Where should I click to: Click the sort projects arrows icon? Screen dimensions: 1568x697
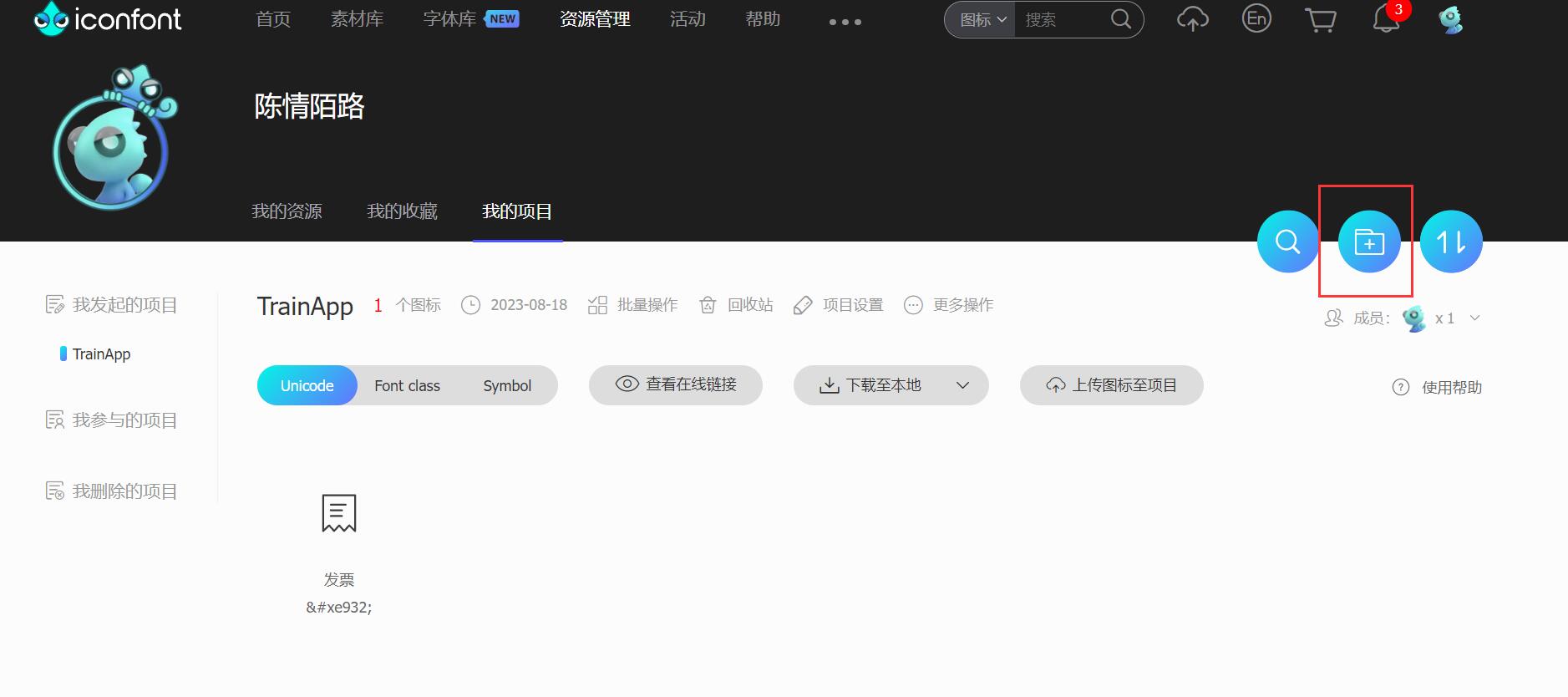[x=1450, y=242]
